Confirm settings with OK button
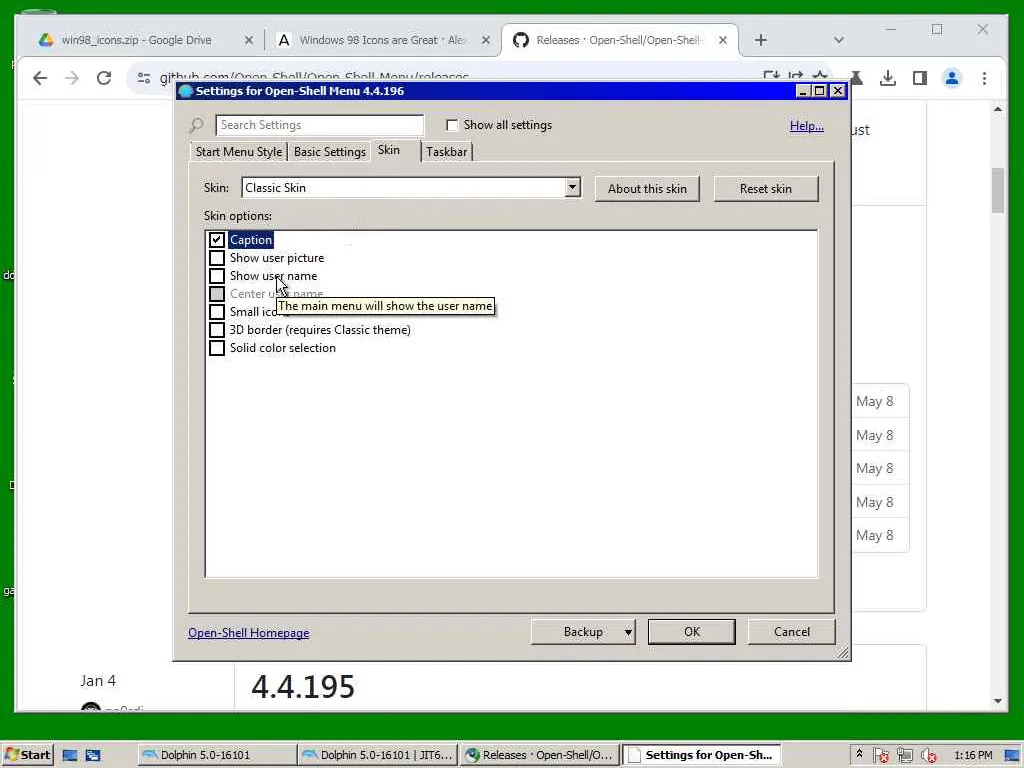Image resolution: width=1024 pixels, height=768 pixels. [692, 632]
